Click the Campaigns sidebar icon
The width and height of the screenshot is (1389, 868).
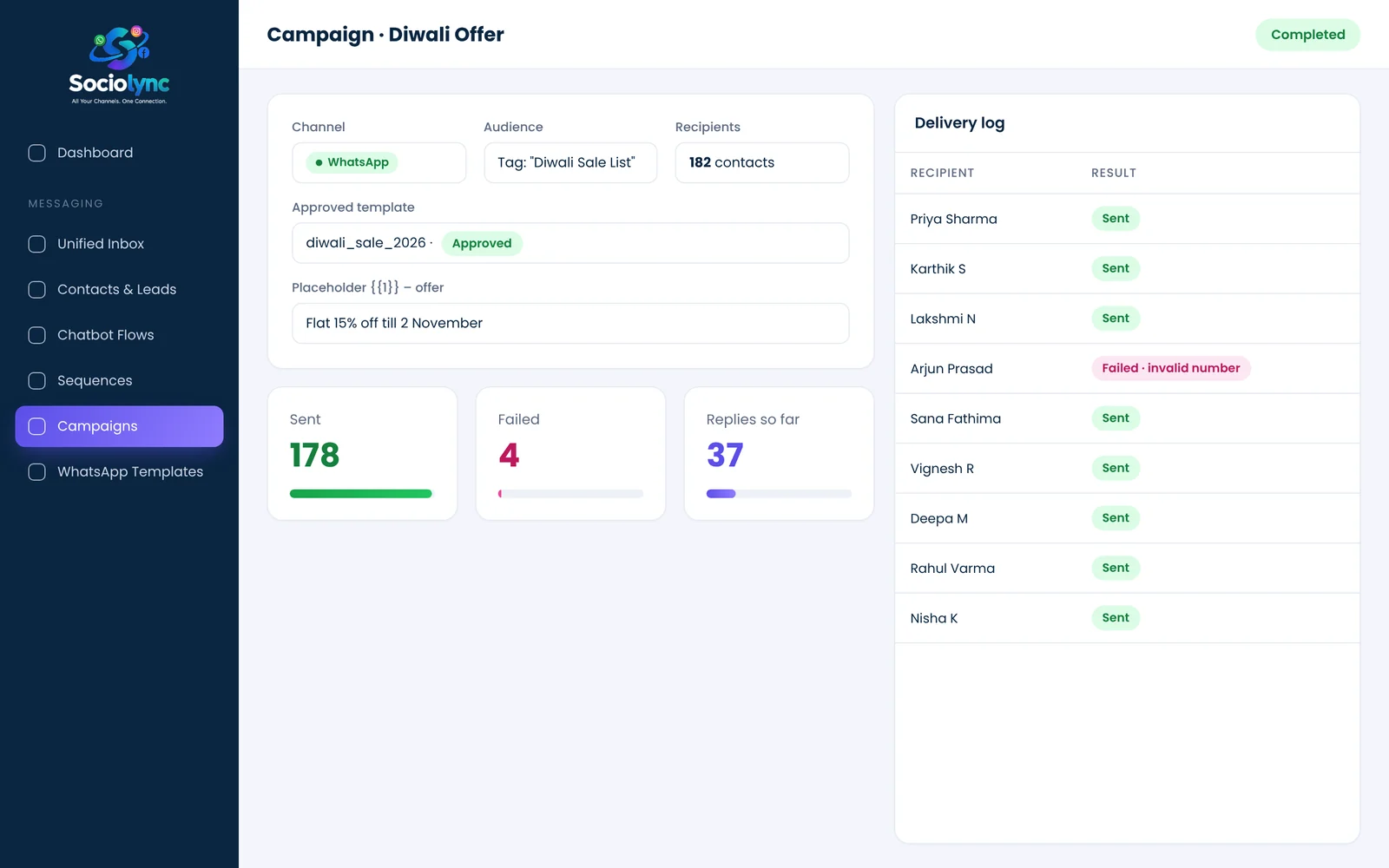click(x=37, y=426)
